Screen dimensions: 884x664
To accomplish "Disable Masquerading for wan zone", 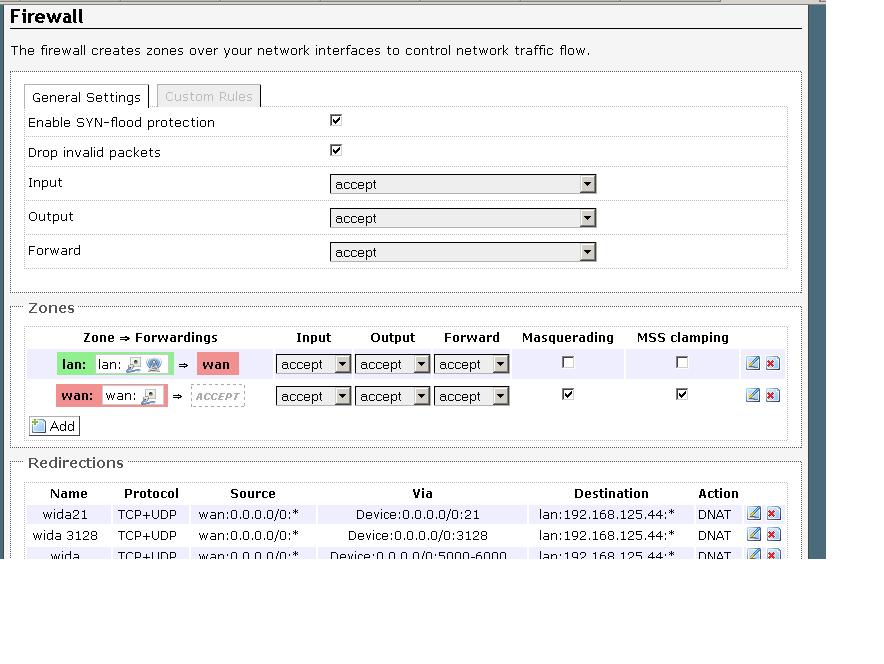I will click(568, 394).
